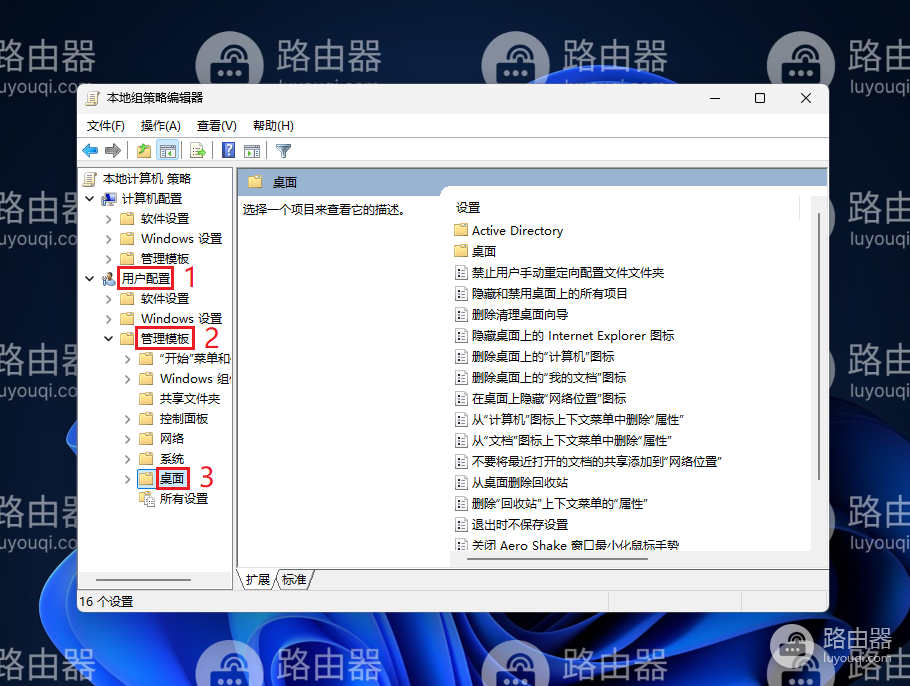Collapse 管理模板 under 用户配置
The image size is (910, 686).
click(x=109, y=339)
